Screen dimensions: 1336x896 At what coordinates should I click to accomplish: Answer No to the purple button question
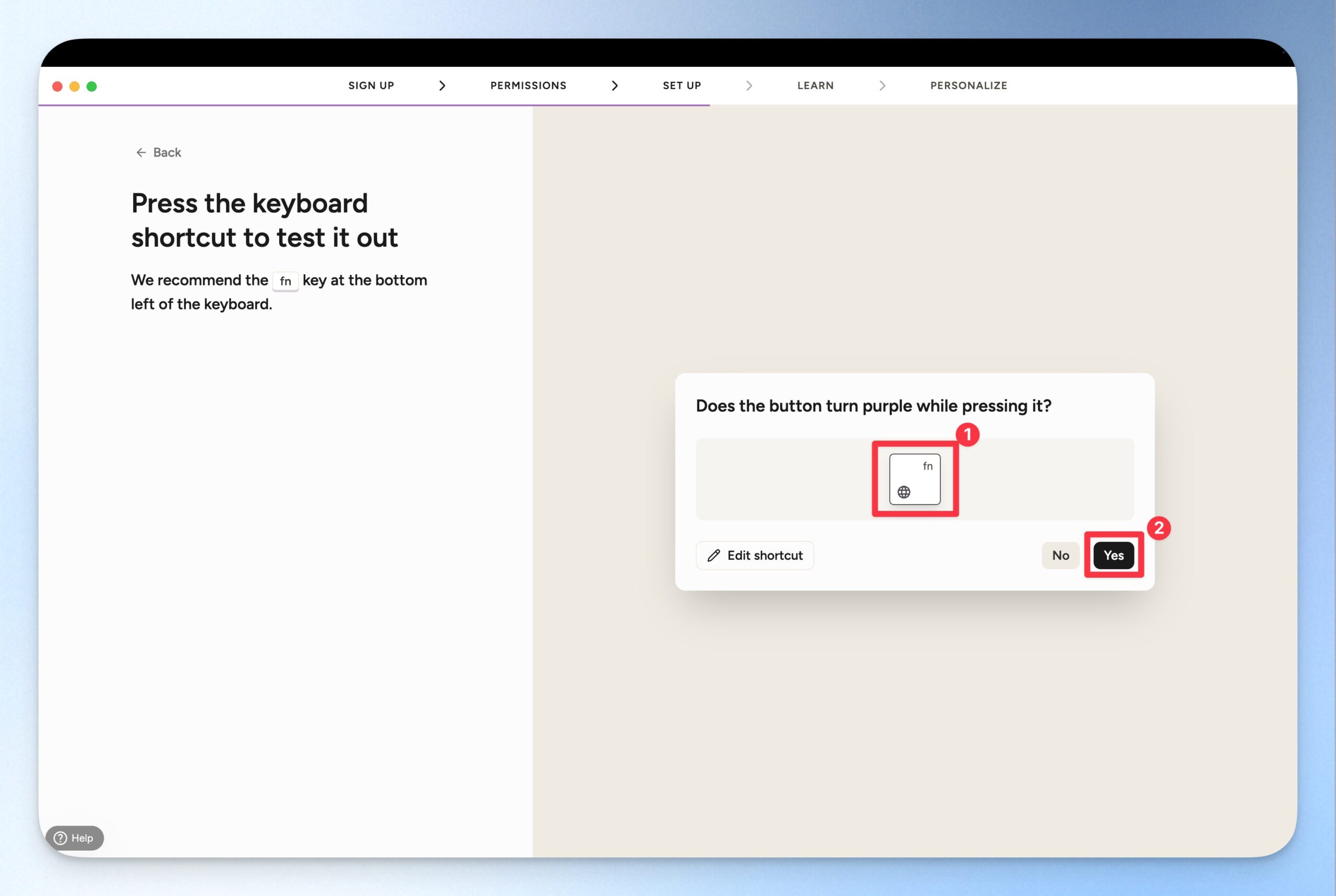1060,555
